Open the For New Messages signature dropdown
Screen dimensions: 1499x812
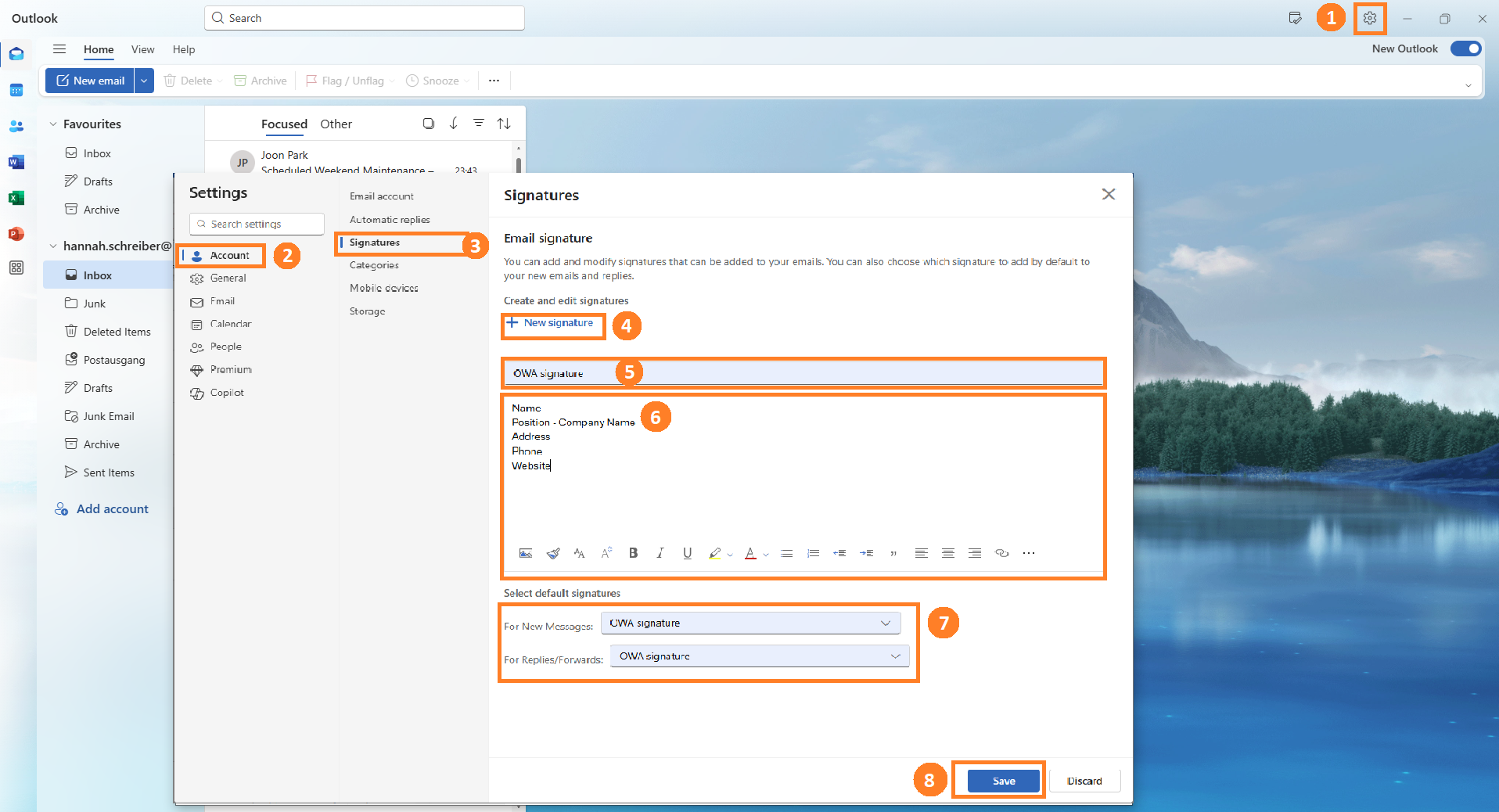pyautogui.click(x=751, y=623)
